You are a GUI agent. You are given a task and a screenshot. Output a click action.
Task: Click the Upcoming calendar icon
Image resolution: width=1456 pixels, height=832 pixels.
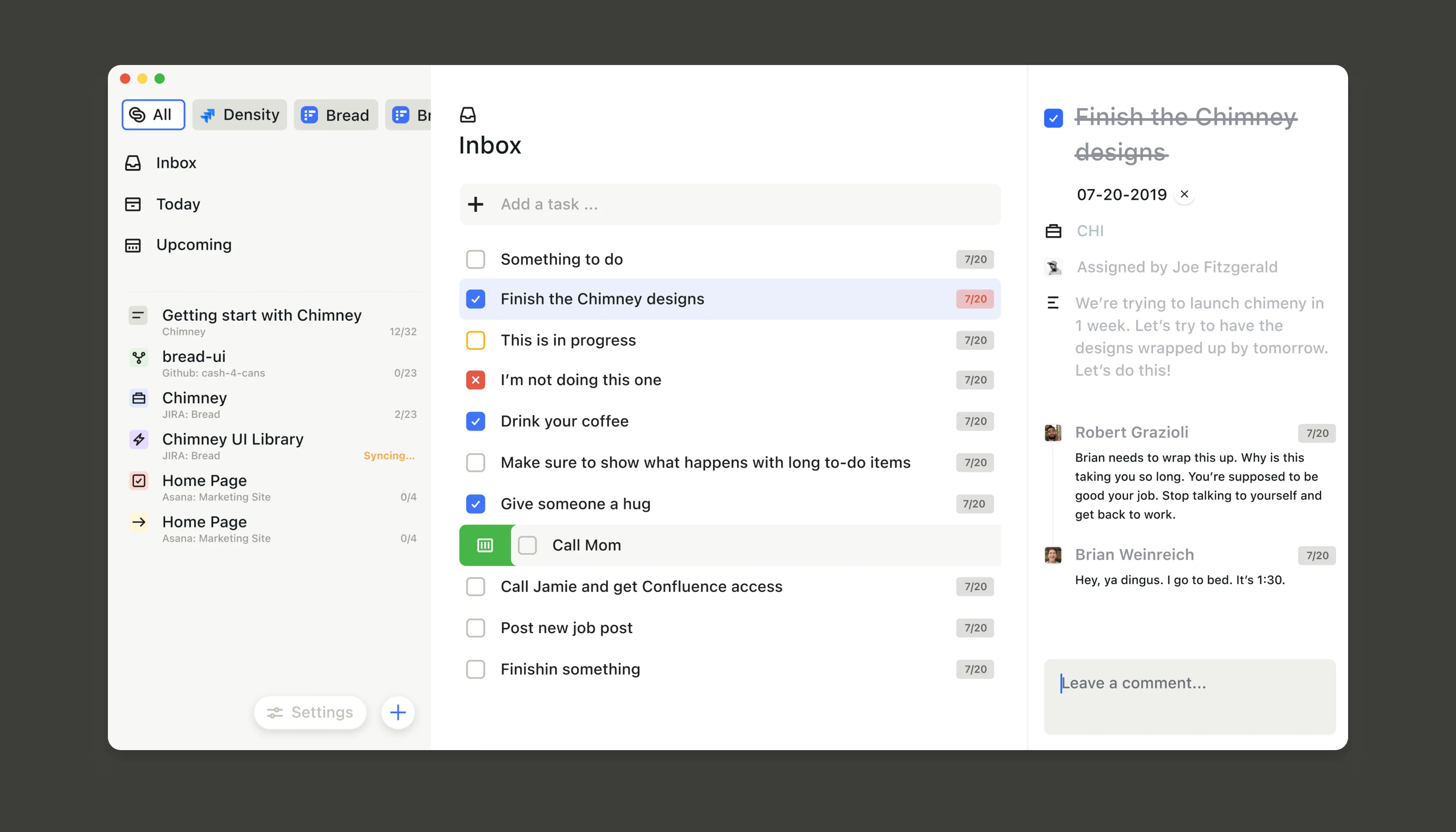pos(133,245)
